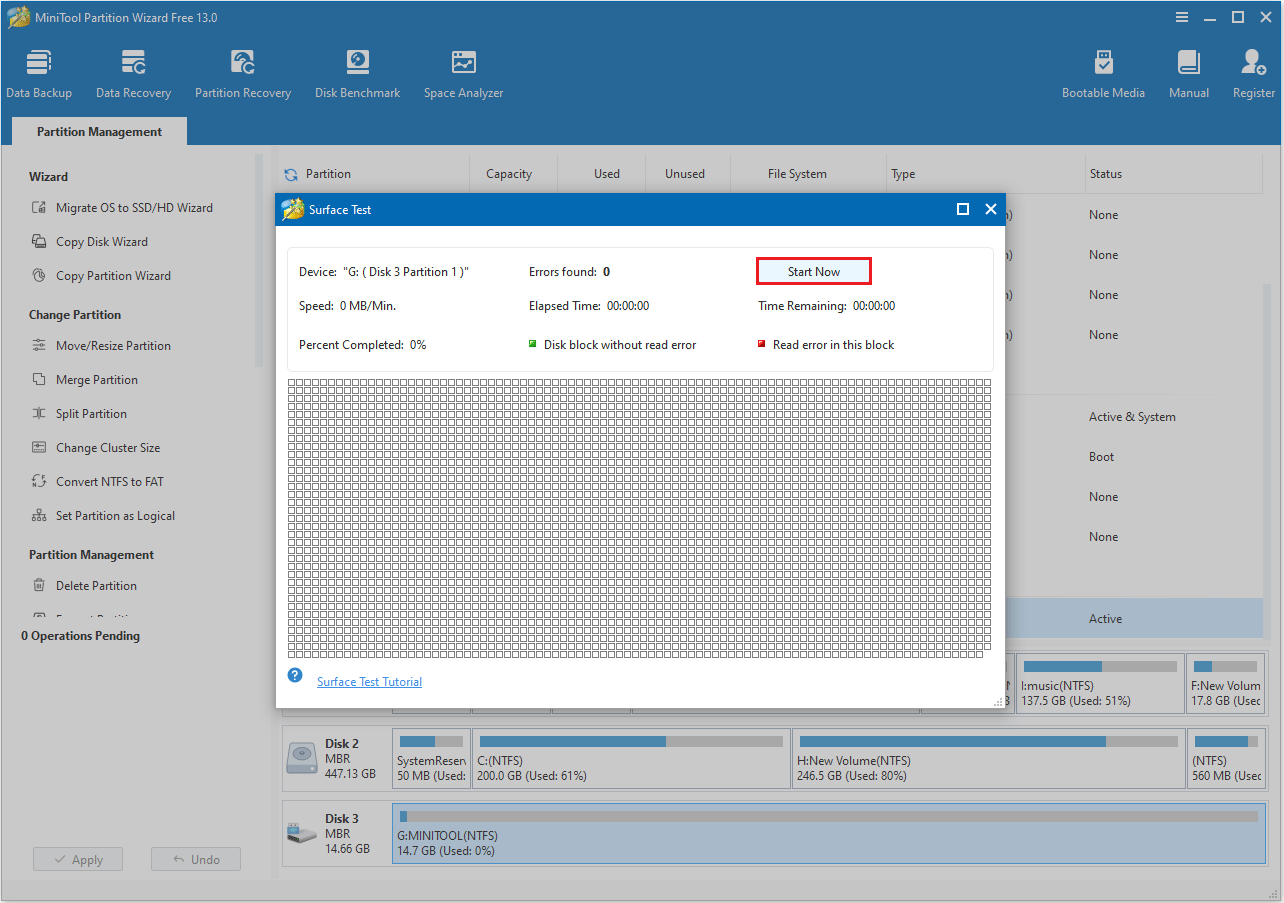Select Partition Recovery

(242, 70)
